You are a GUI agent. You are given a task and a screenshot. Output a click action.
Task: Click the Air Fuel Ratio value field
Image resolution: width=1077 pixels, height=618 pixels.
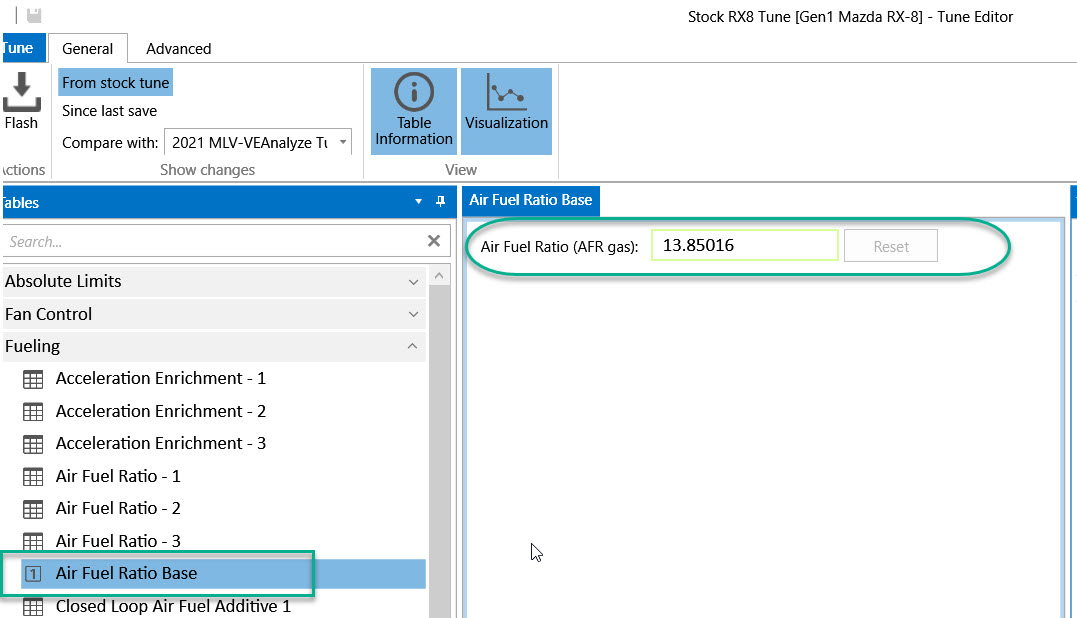744,246
